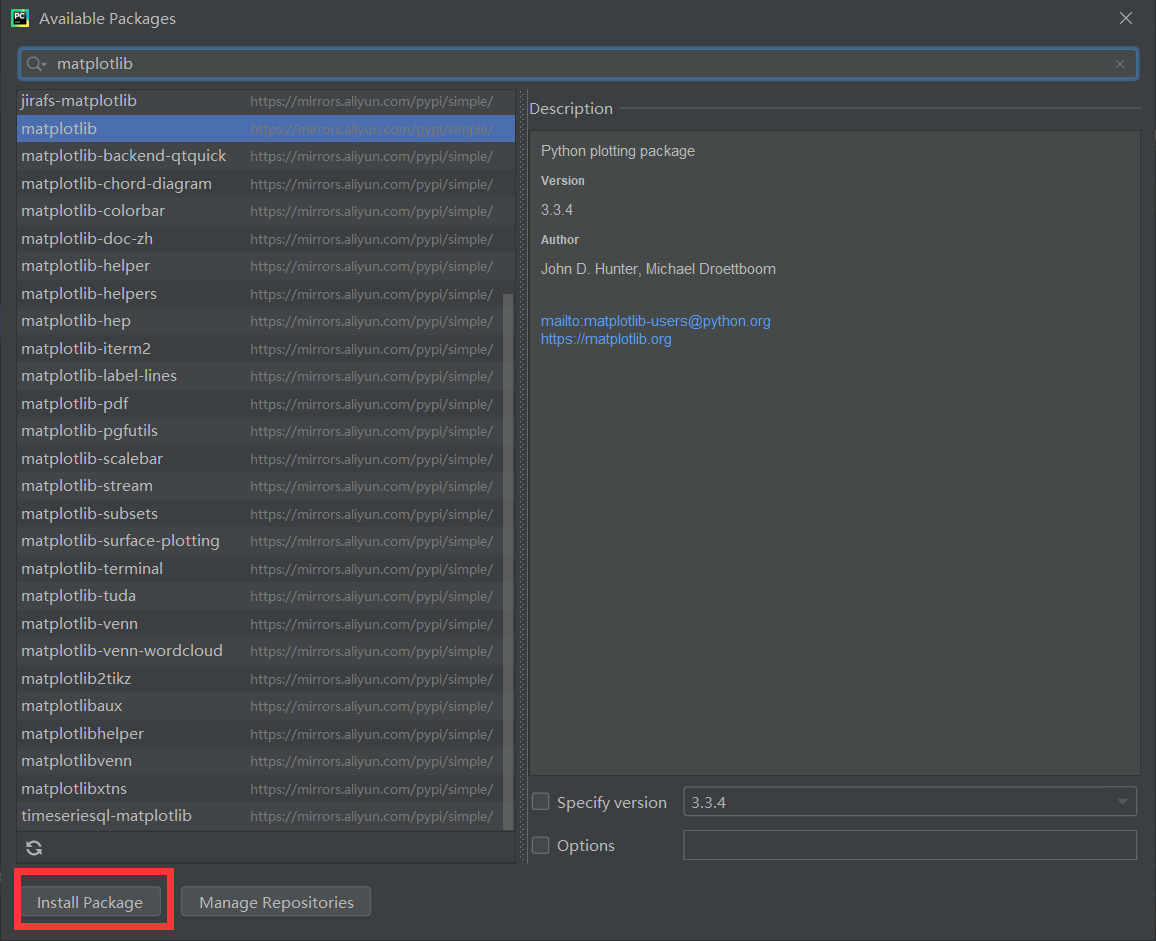This screenshot has width=1156, height=941.
Task: Select matplotlib-hep package
Action: coord(260,321)
